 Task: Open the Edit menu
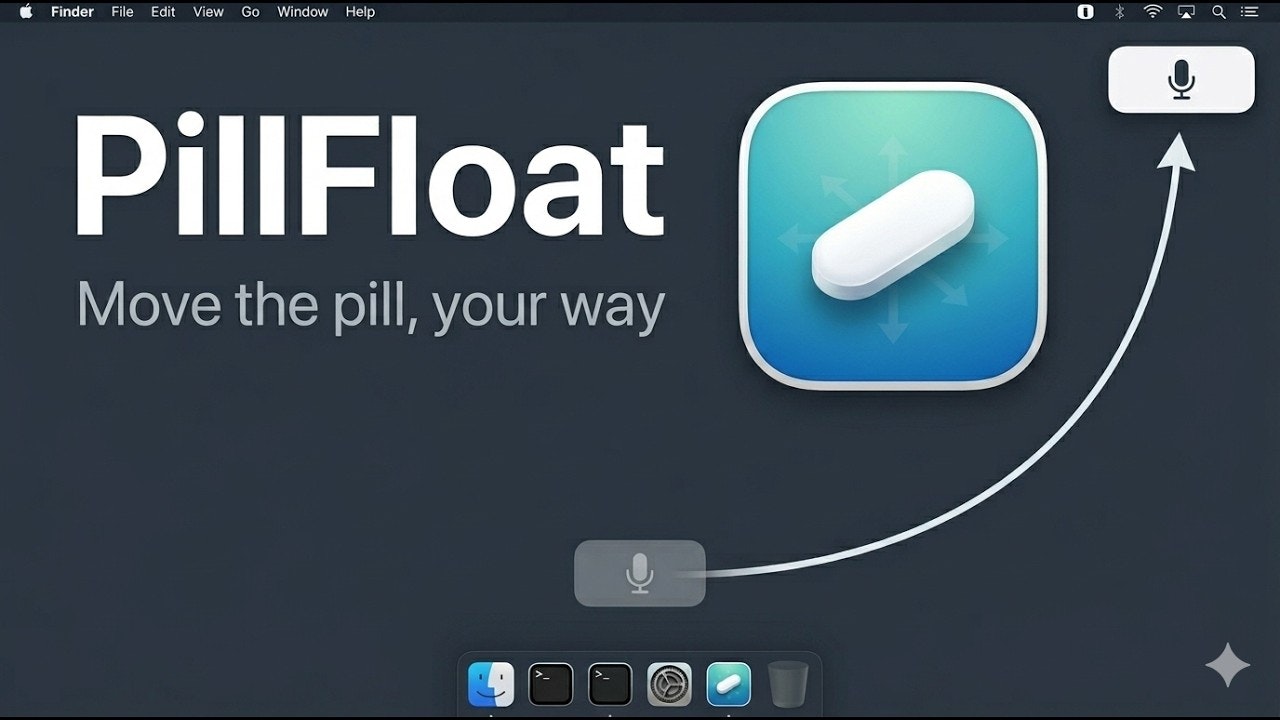pos(163,12)
